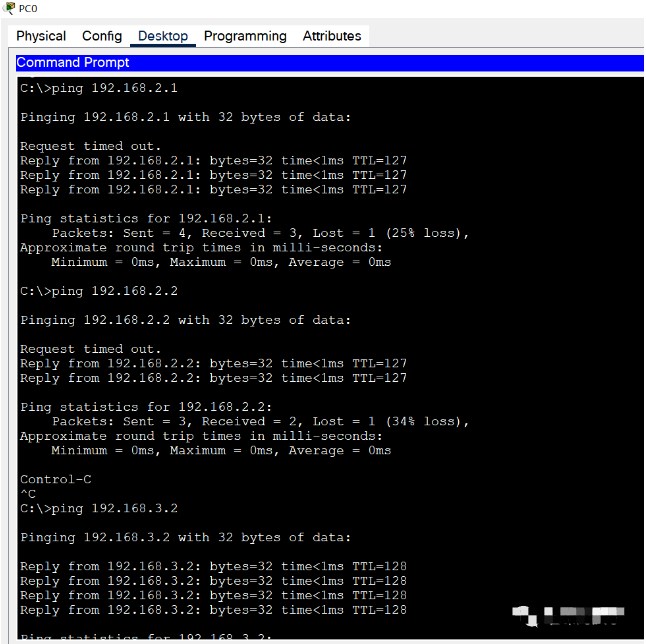Select the Desktop tab
Image resolution: width=646 pixels, height=644 pixels.
163,36
